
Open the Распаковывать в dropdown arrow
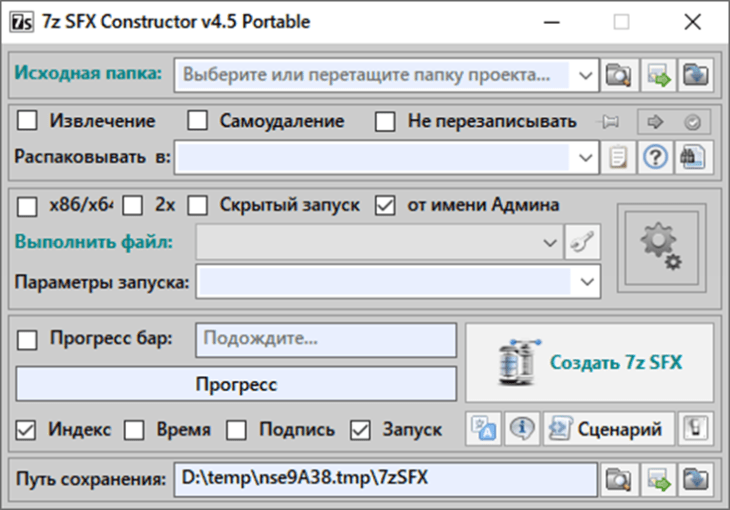(x=585, y=157)
